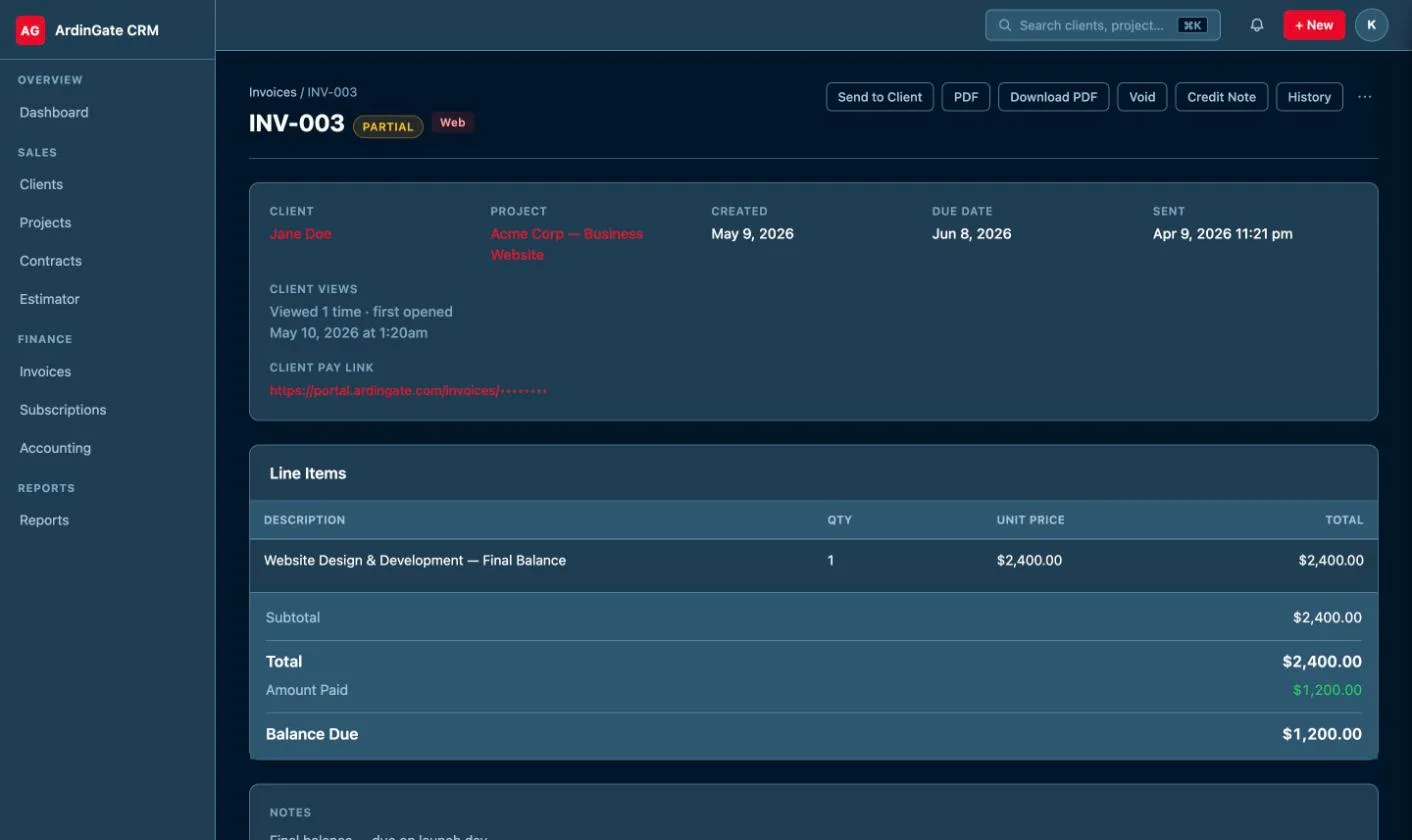Click the Line Items section title
The height and width of the screenshot is (840, 1412).
pyautogui.click(x=308, y=473)
